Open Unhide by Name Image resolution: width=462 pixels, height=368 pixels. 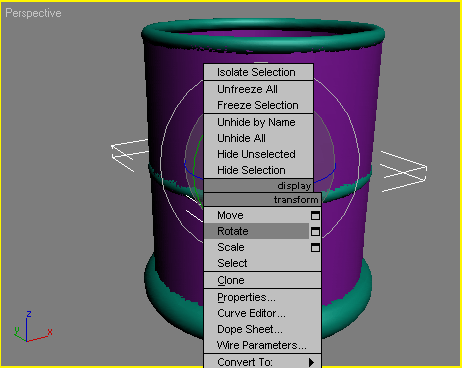[x=259, y=122]
